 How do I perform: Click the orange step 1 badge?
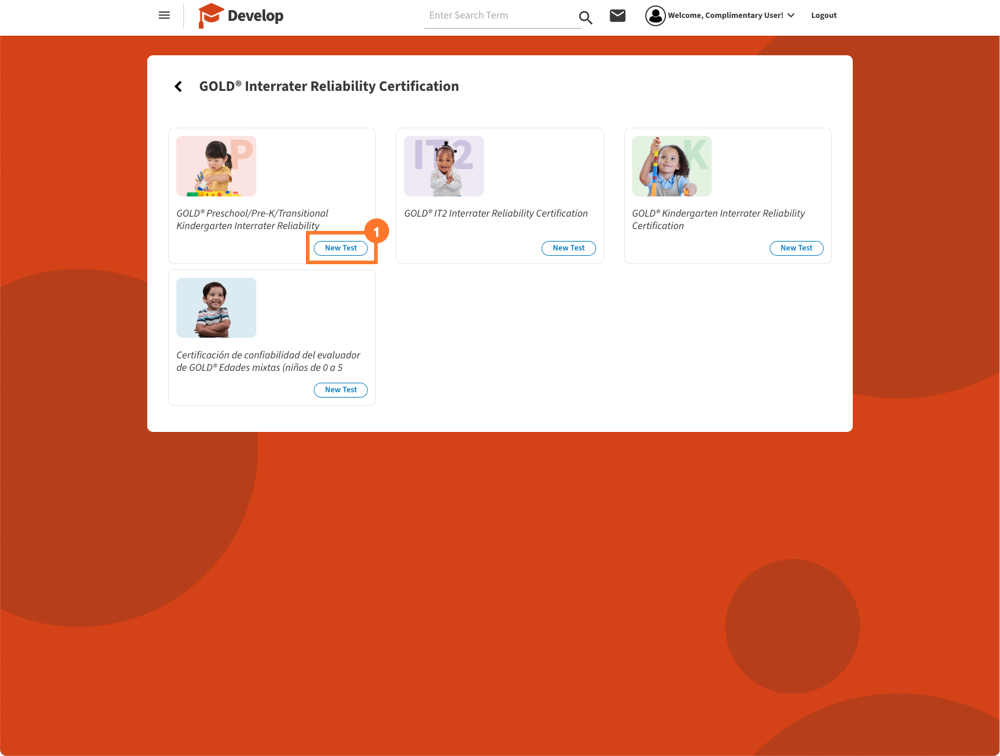pos(376,231)
